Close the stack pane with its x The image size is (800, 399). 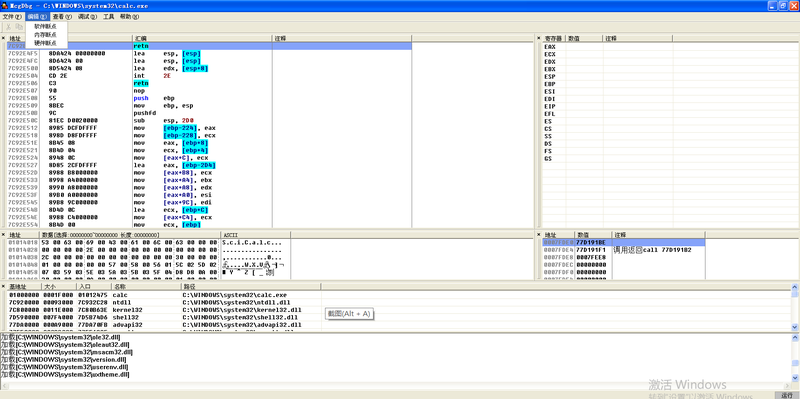coord(538,235)
